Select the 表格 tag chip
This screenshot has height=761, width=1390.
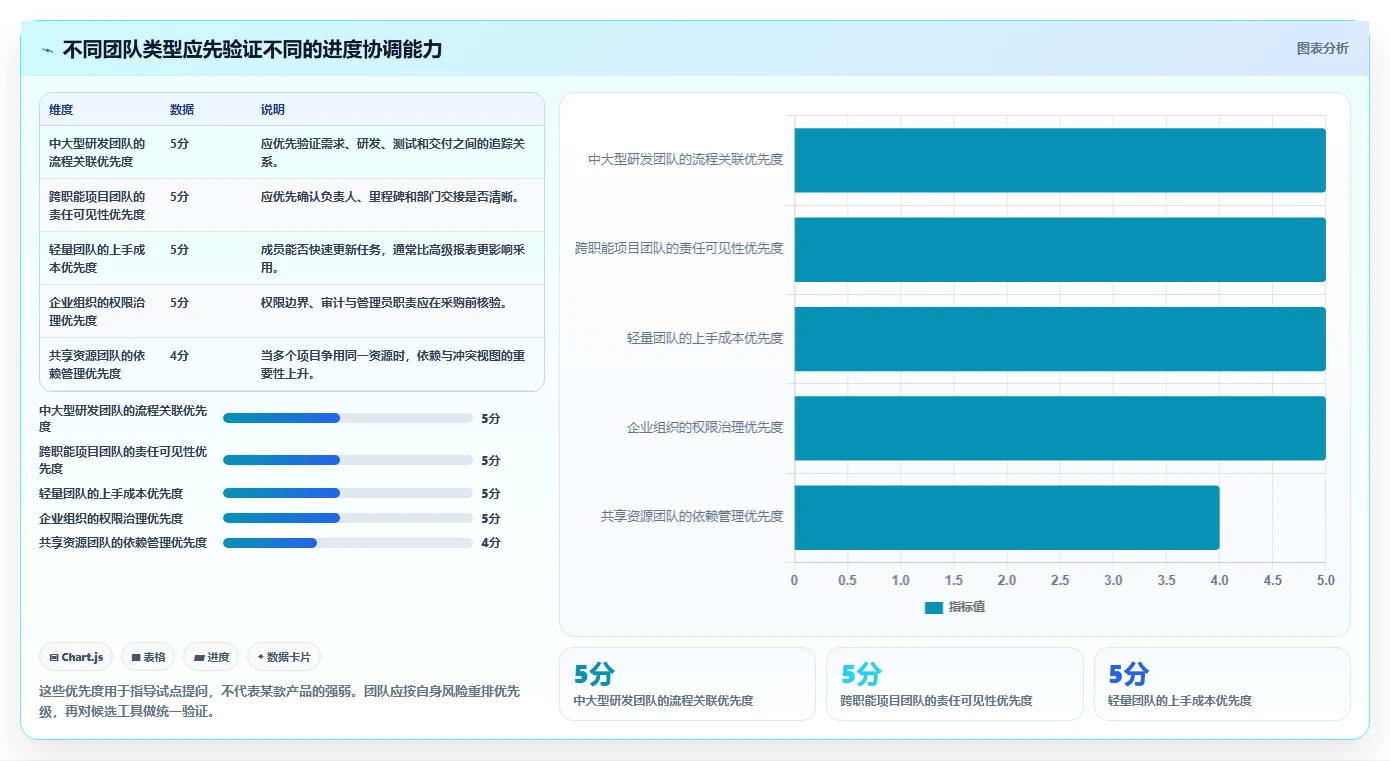[x=148, y=657]
